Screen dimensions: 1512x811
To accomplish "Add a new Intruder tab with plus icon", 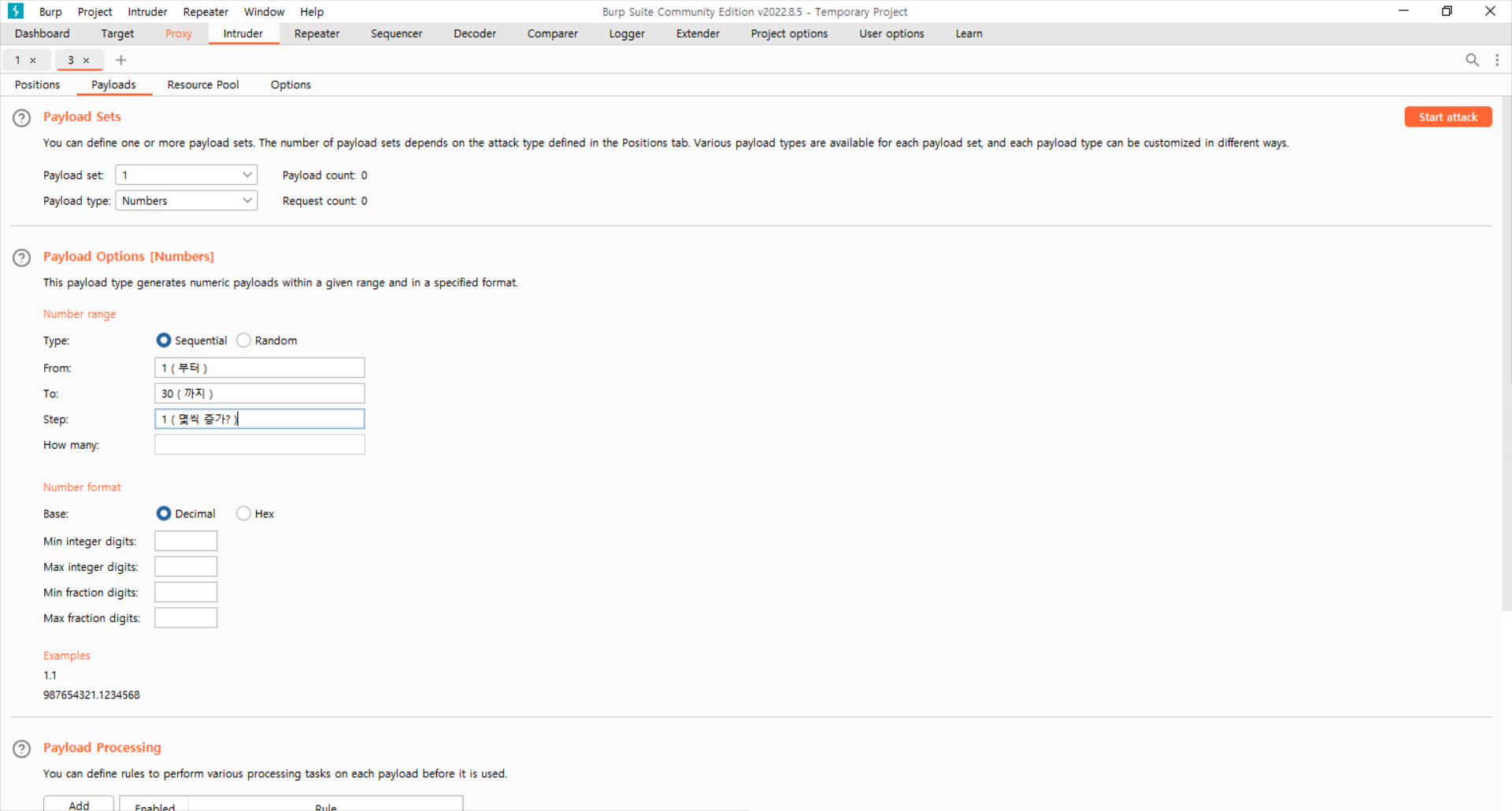I will 120,60.
